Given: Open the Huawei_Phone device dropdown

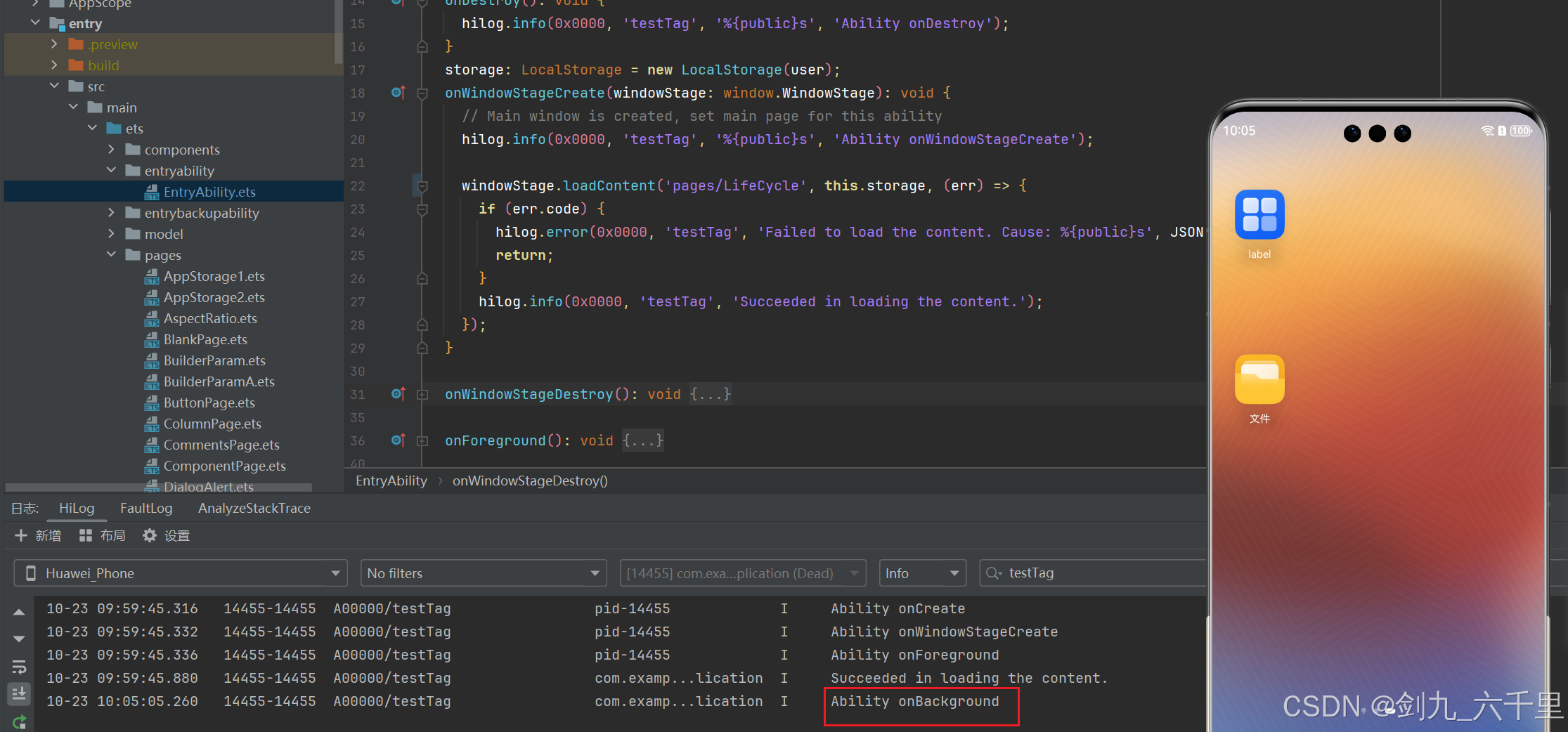Looking at the screenshot, I should coord(181,573).
